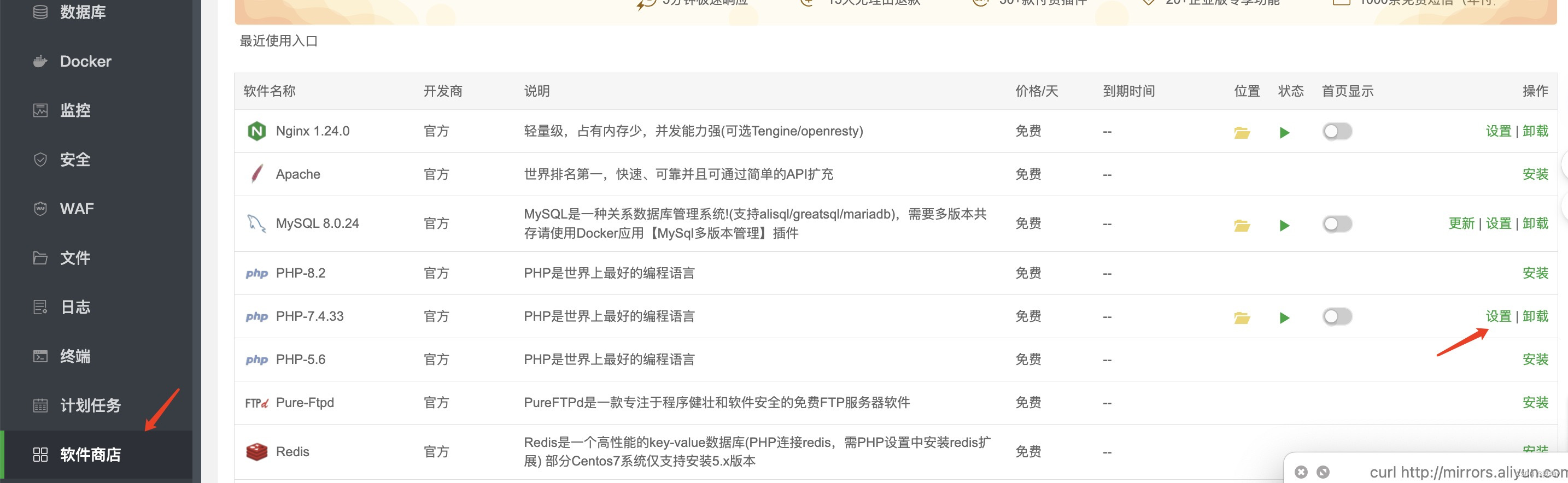
Task: Click the php icon for PHP-5.6
Action: (x=257, y=360)
